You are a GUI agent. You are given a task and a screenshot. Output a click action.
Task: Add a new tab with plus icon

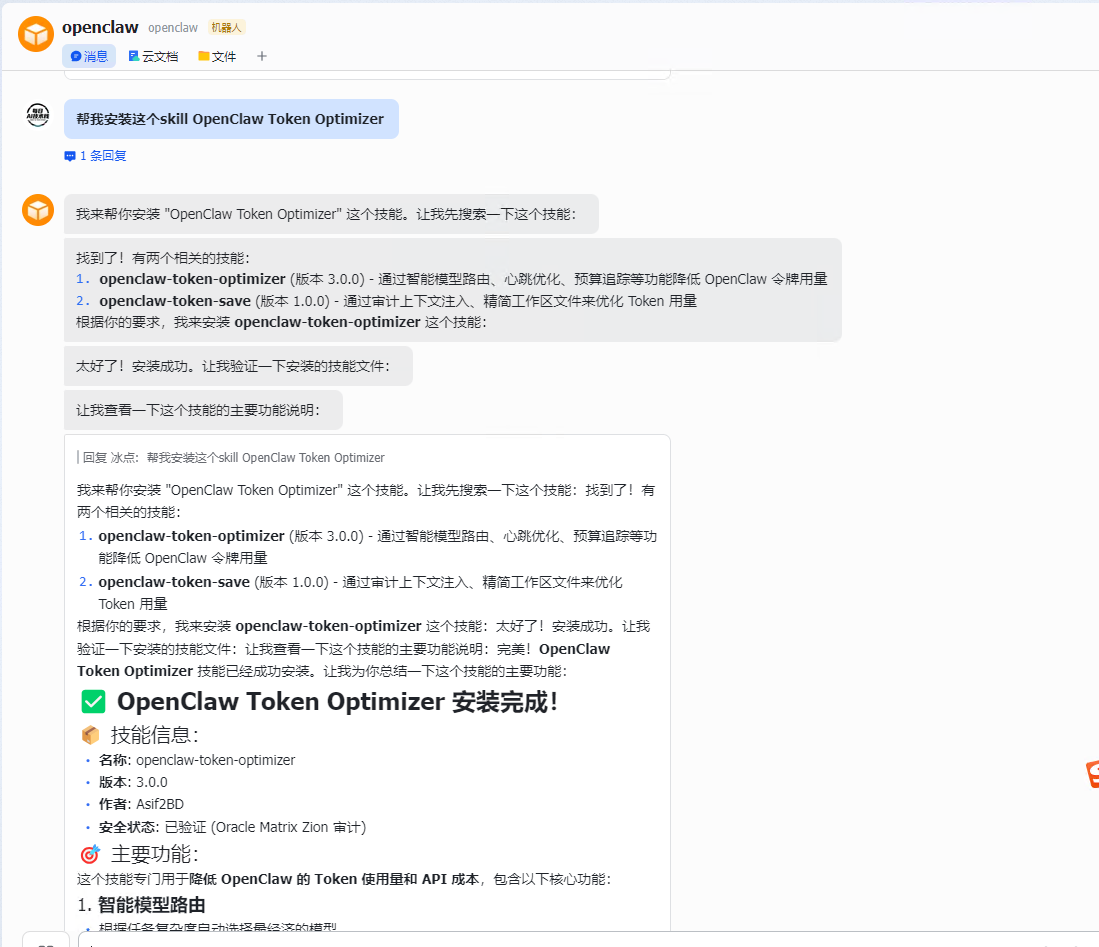click(x=261, y=56)
